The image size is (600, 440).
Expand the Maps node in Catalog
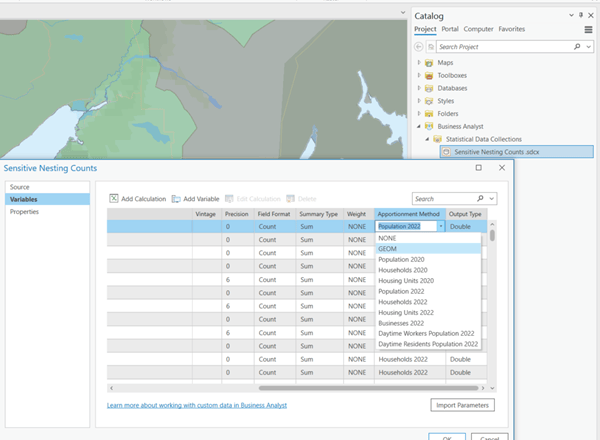tap(419, 62)
